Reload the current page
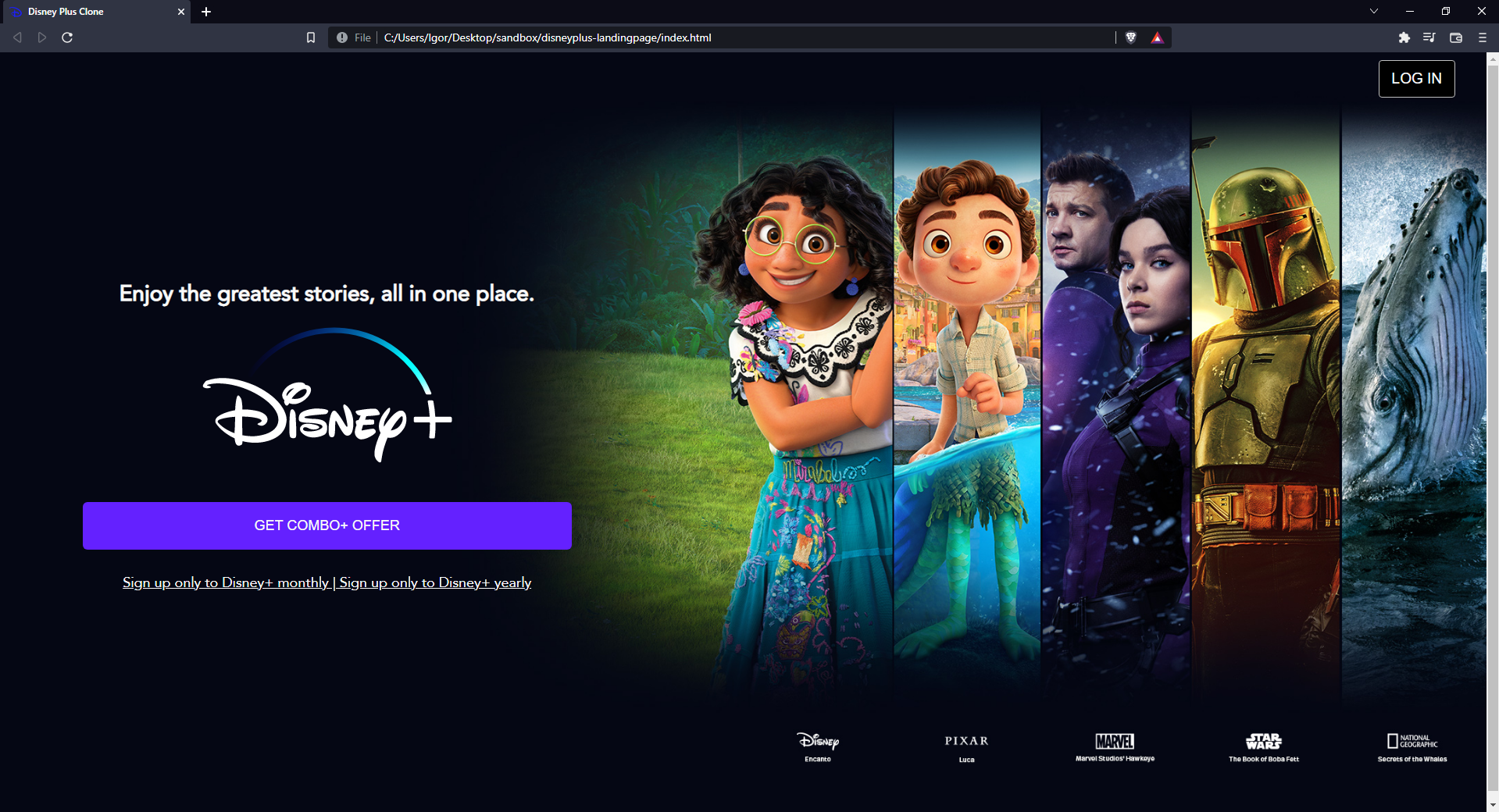 tap(67, 37)
